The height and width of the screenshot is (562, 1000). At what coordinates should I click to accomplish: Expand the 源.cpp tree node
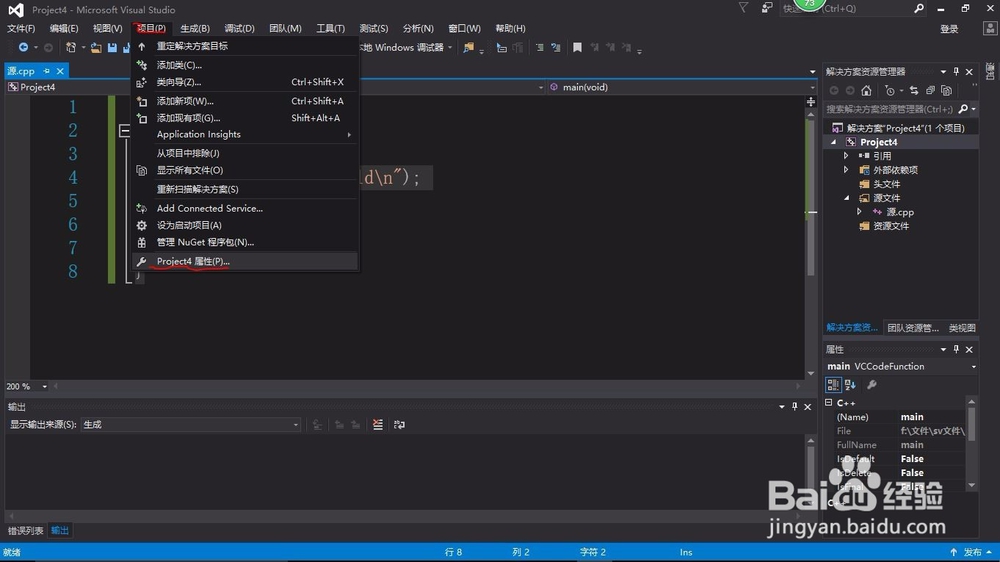[859, 212]
